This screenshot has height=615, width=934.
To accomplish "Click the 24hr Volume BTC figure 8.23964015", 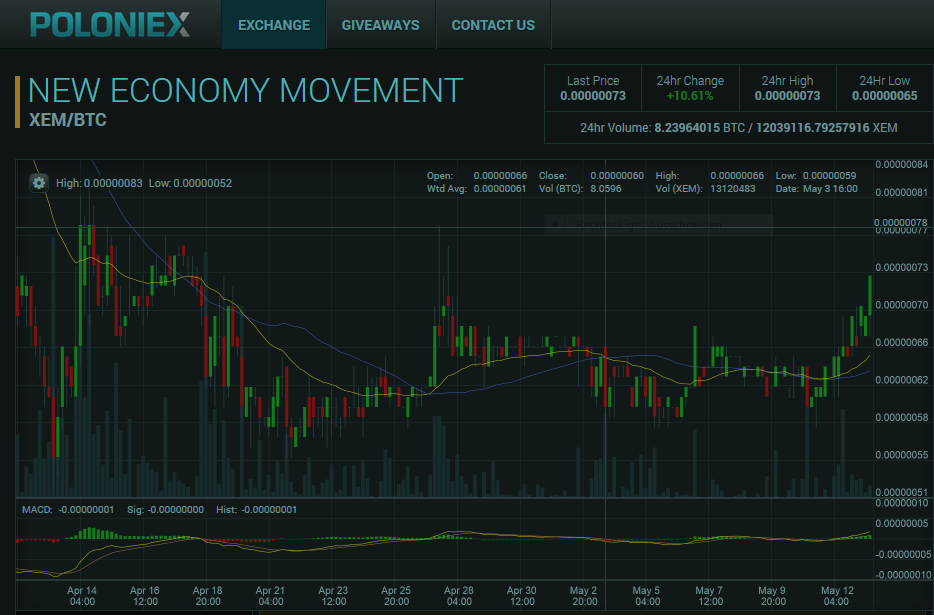I will [687, 128].
